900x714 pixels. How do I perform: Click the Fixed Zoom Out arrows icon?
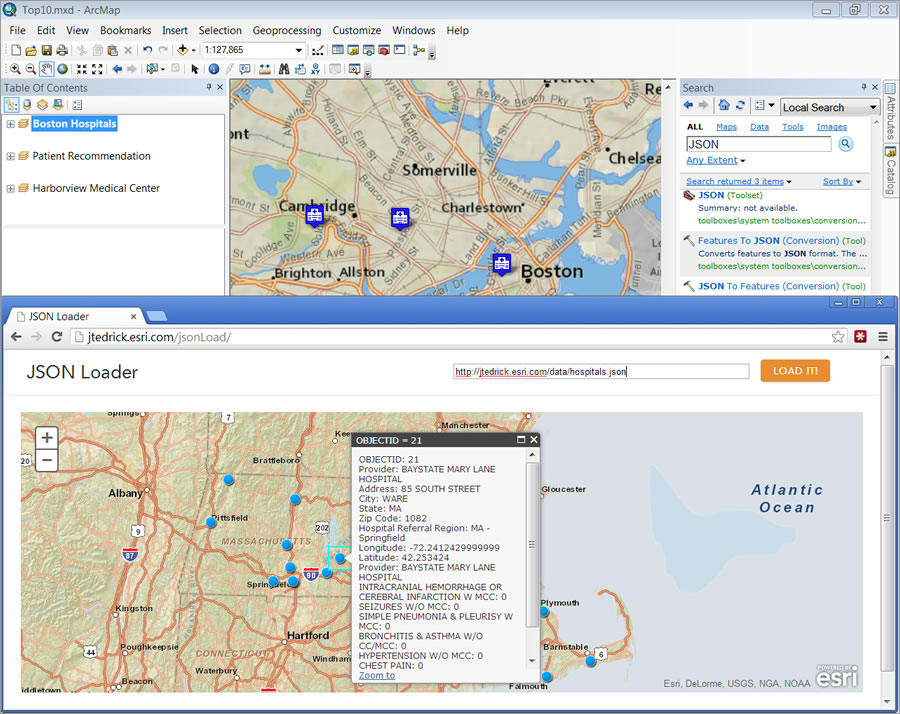(x=97, y=69)
